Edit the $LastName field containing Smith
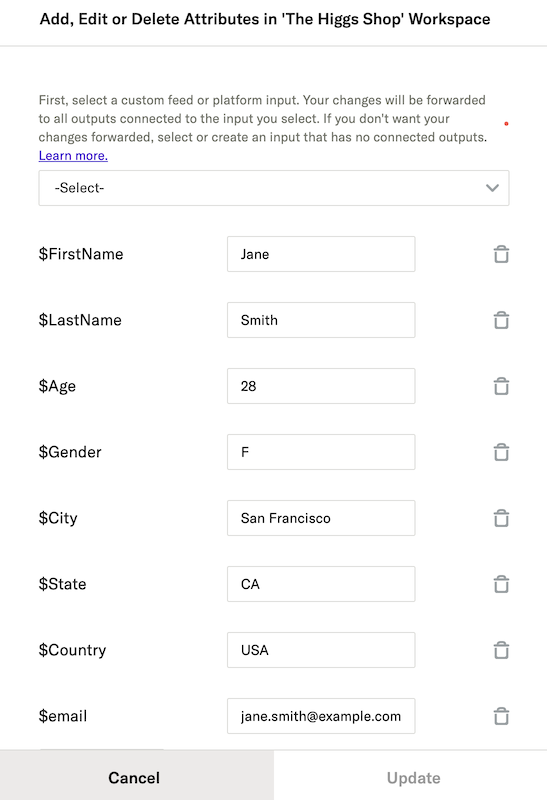Screen dimensions: 547x800 coord(321,320)
